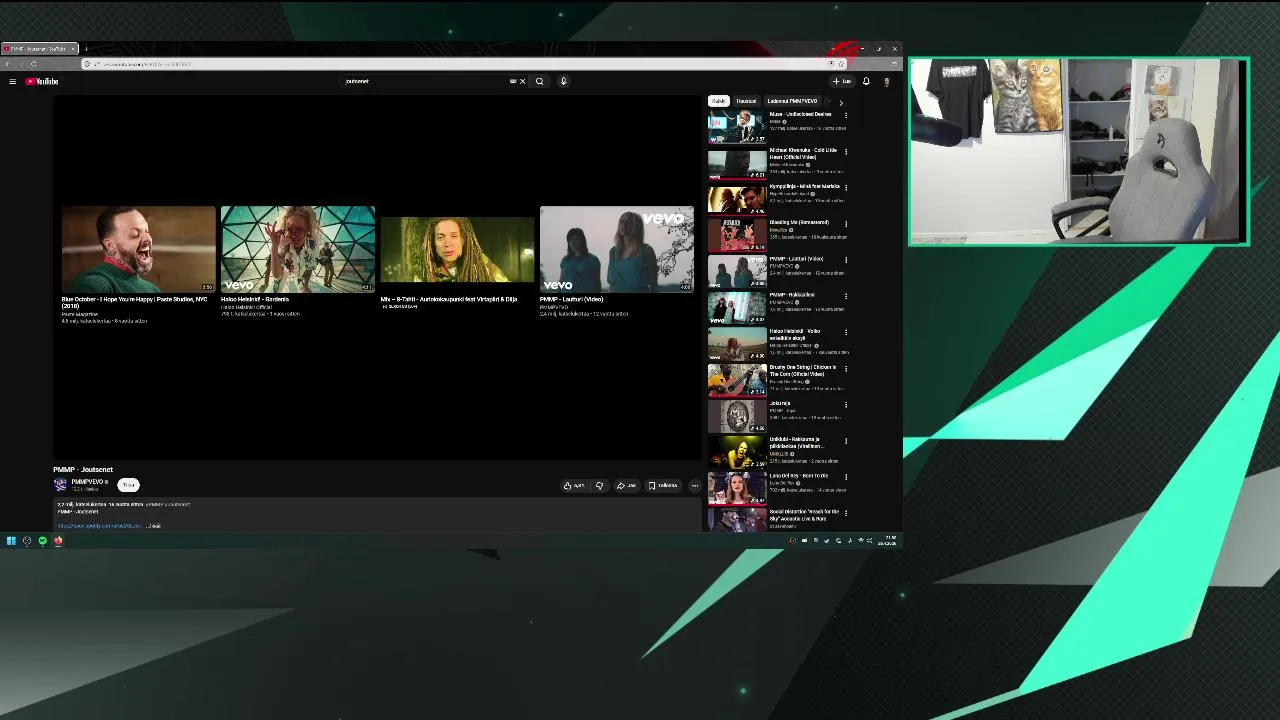Open more options for Lana Del Rey video
Image resolution: width=1280 pixels, height=720 pixels.
(846, 476)
